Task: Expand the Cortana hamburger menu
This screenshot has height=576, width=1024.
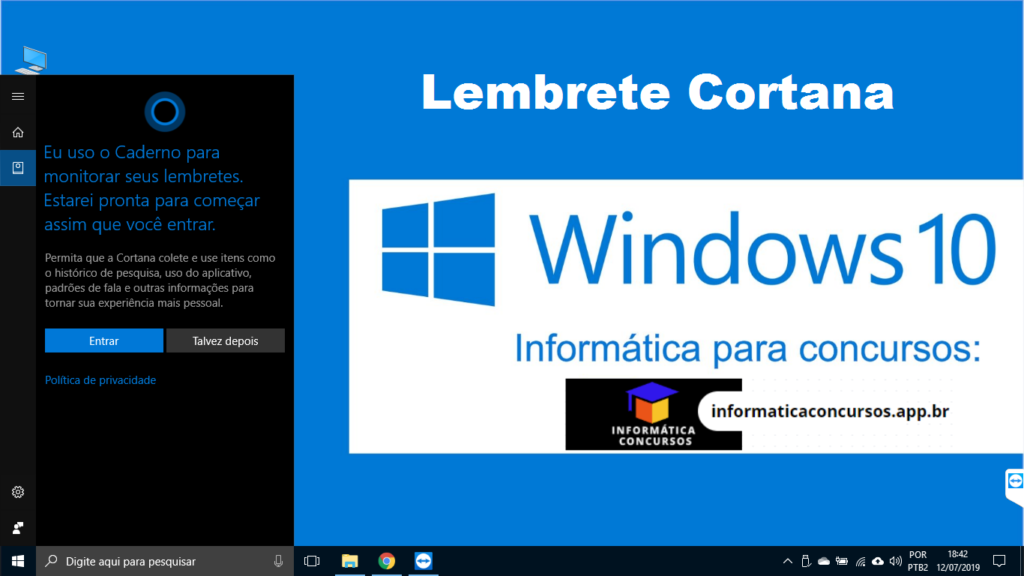Action: tap(17, 96)
